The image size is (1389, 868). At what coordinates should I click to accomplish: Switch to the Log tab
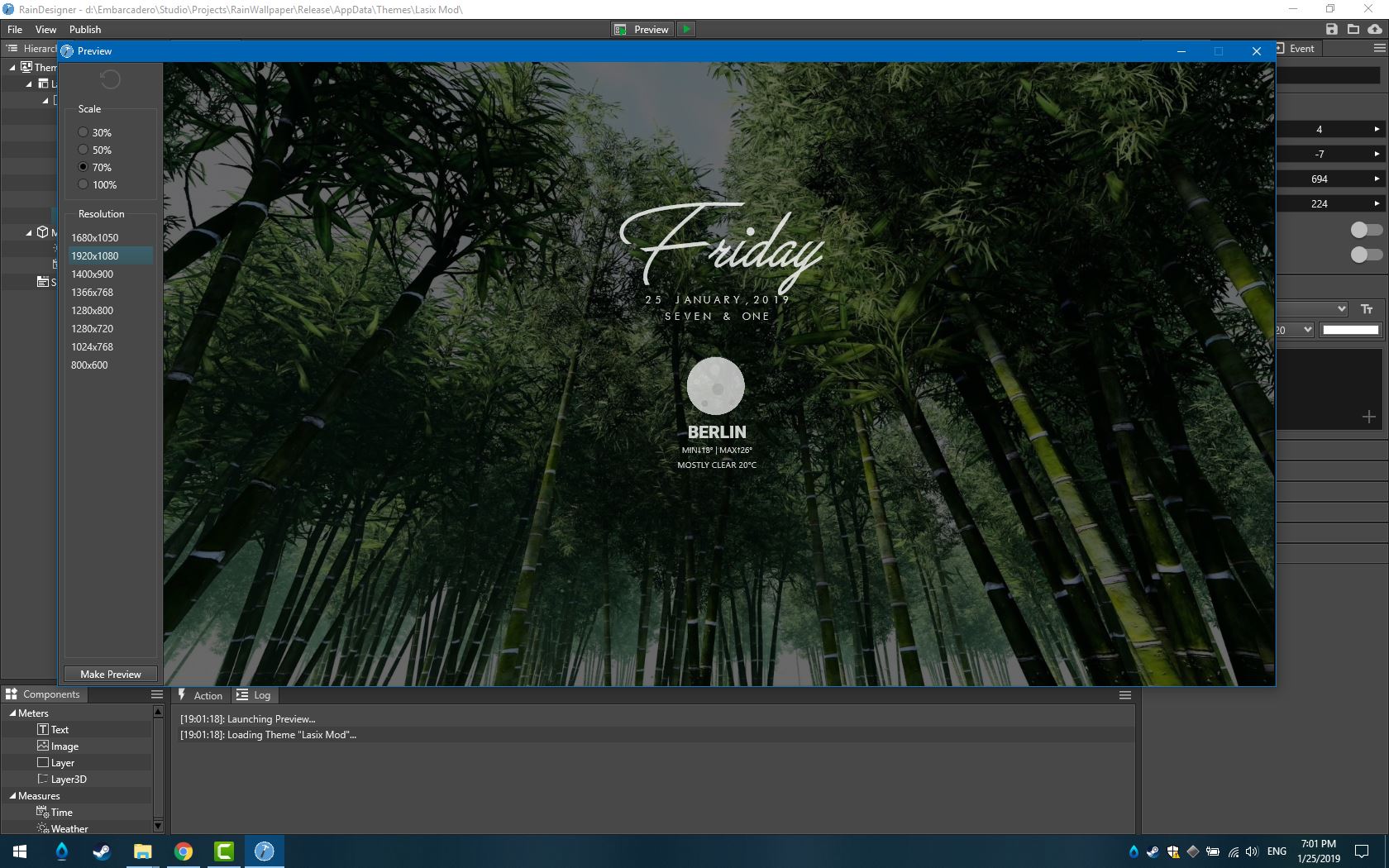(255, 695)
